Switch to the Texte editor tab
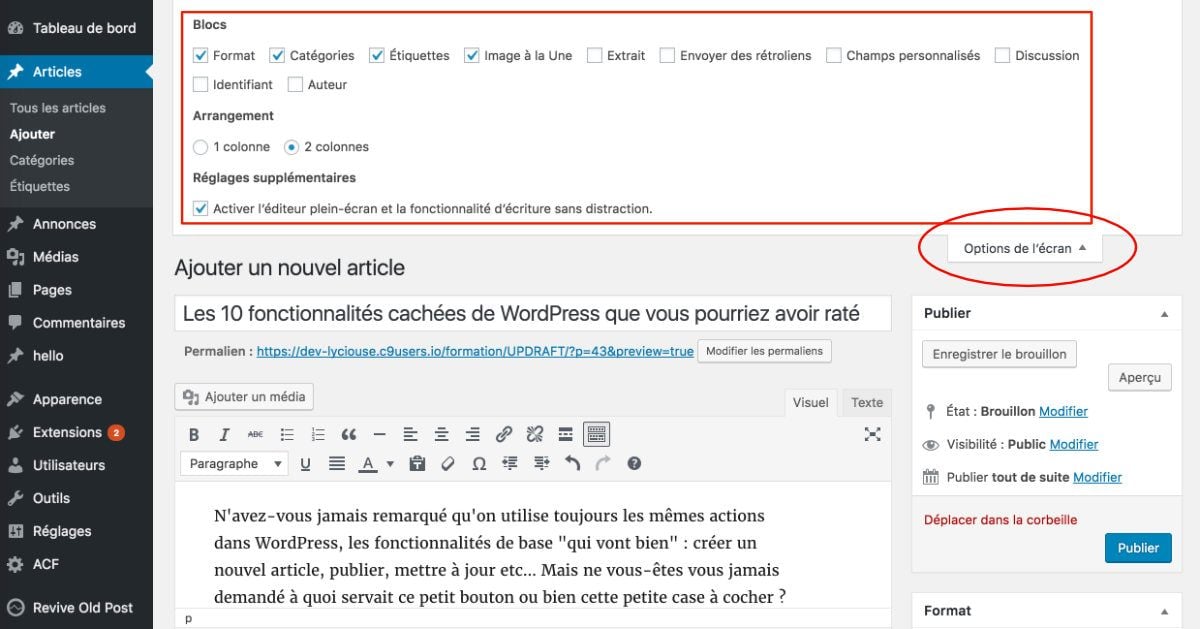Image resolution: width=1200 pixels, height=629 pixels. coord(866,402)
